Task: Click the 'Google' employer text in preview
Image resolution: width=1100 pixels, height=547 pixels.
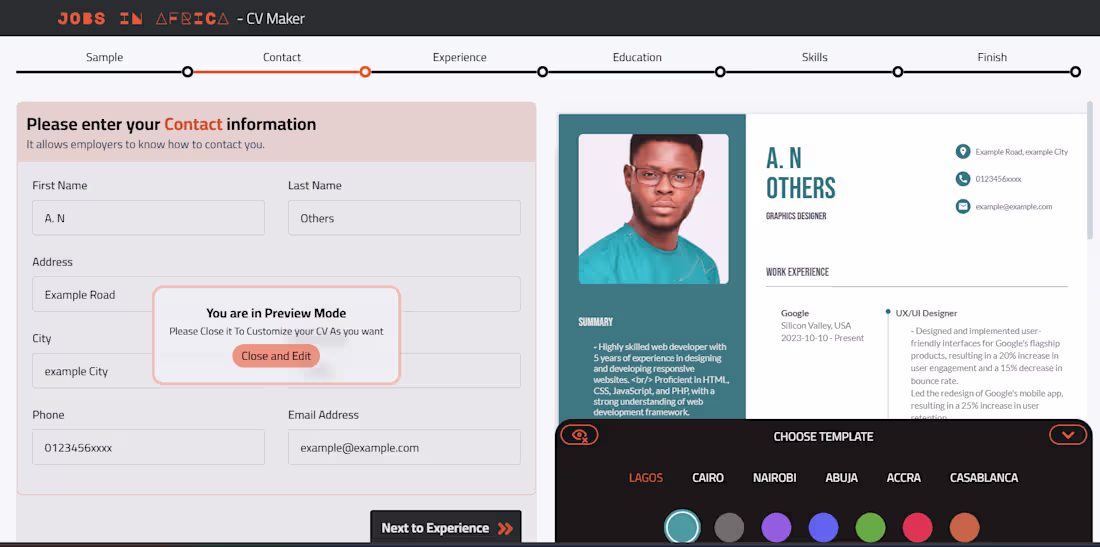Action: point(795,313)
